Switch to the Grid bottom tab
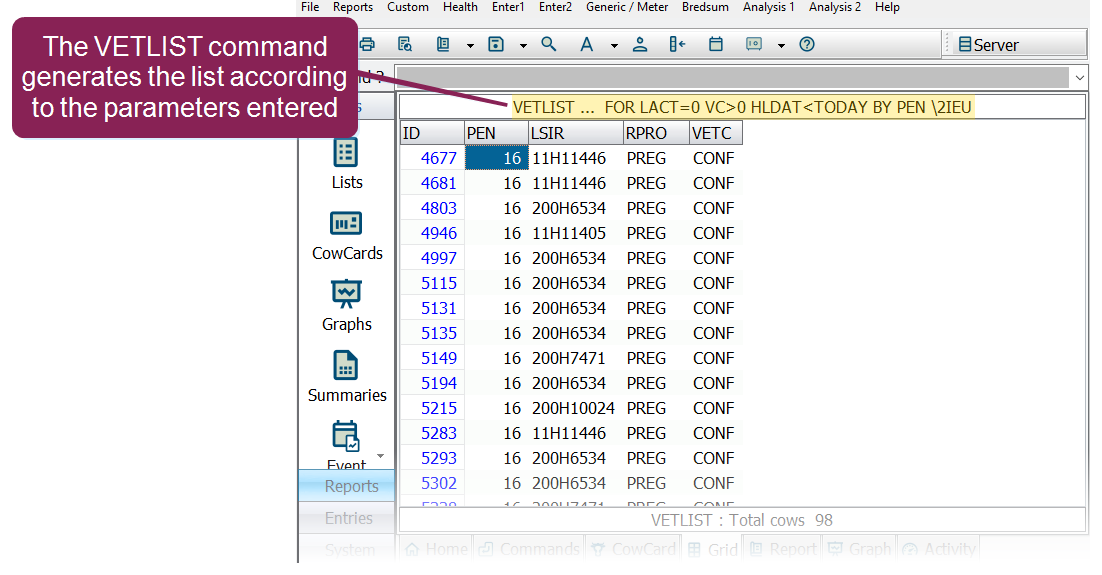 713,549
